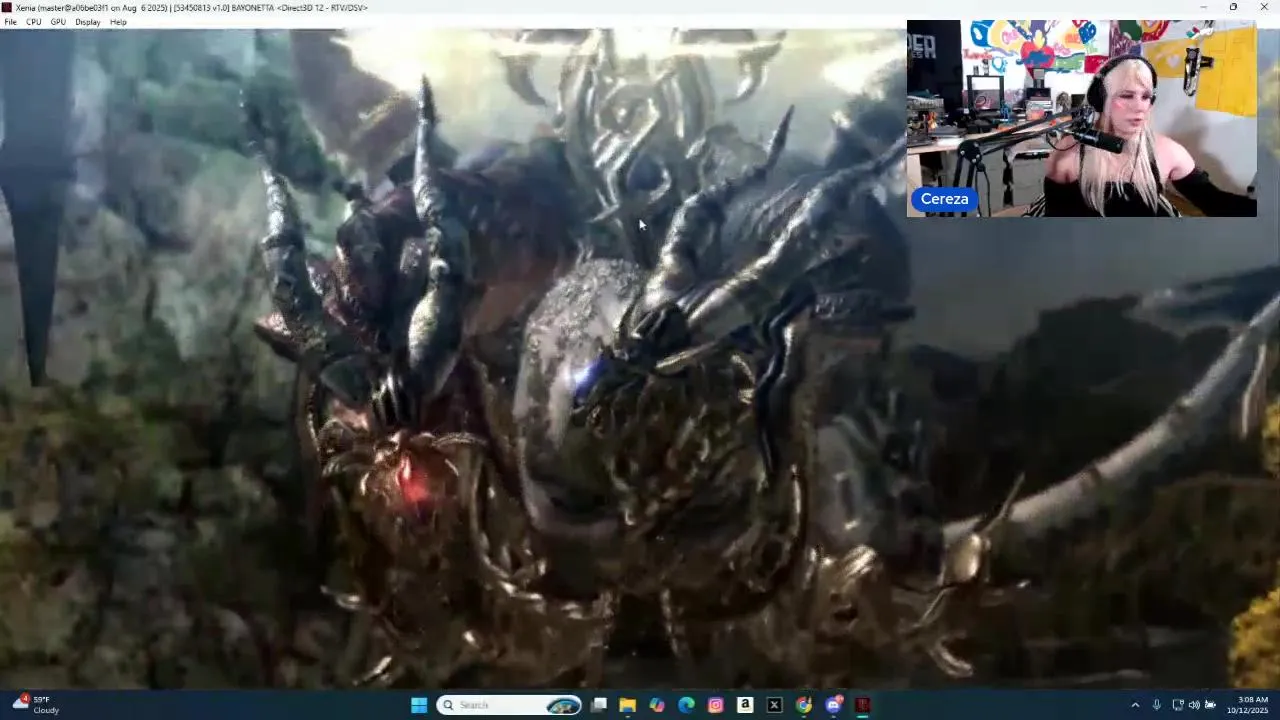Click the microphone tray icon
This screenshot has height=720, width=1280.
(x=1157, y=705)
